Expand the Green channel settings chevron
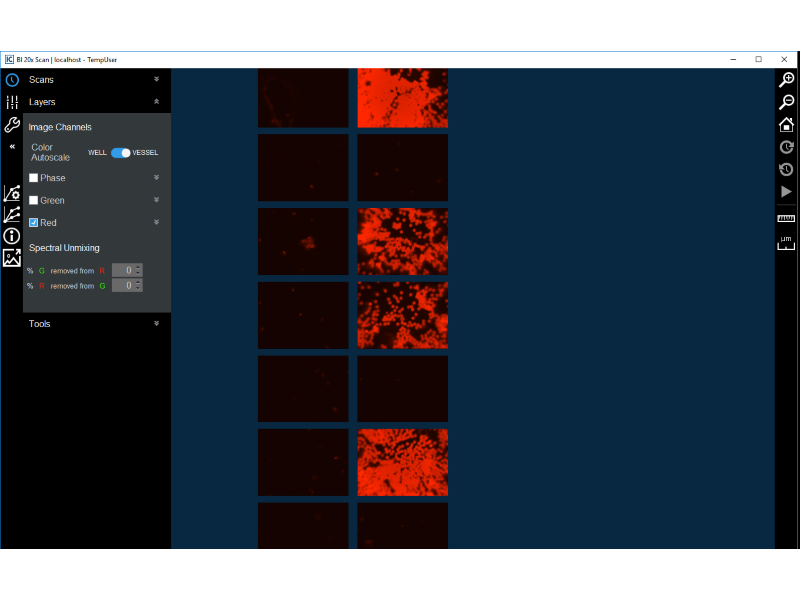The height and width of the screenshot is (600, 800). (x=157, y=199)
